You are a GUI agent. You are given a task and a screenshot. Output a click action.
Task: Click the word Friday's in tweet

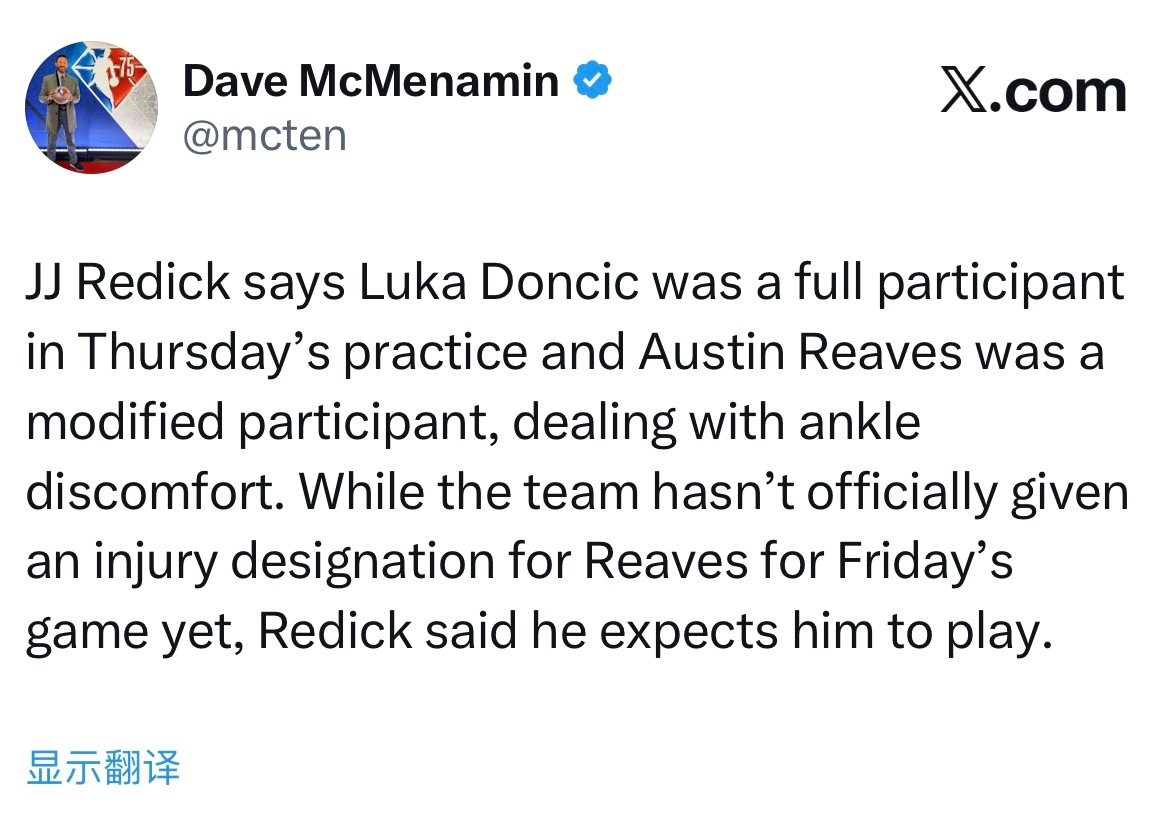pos(925,561)
